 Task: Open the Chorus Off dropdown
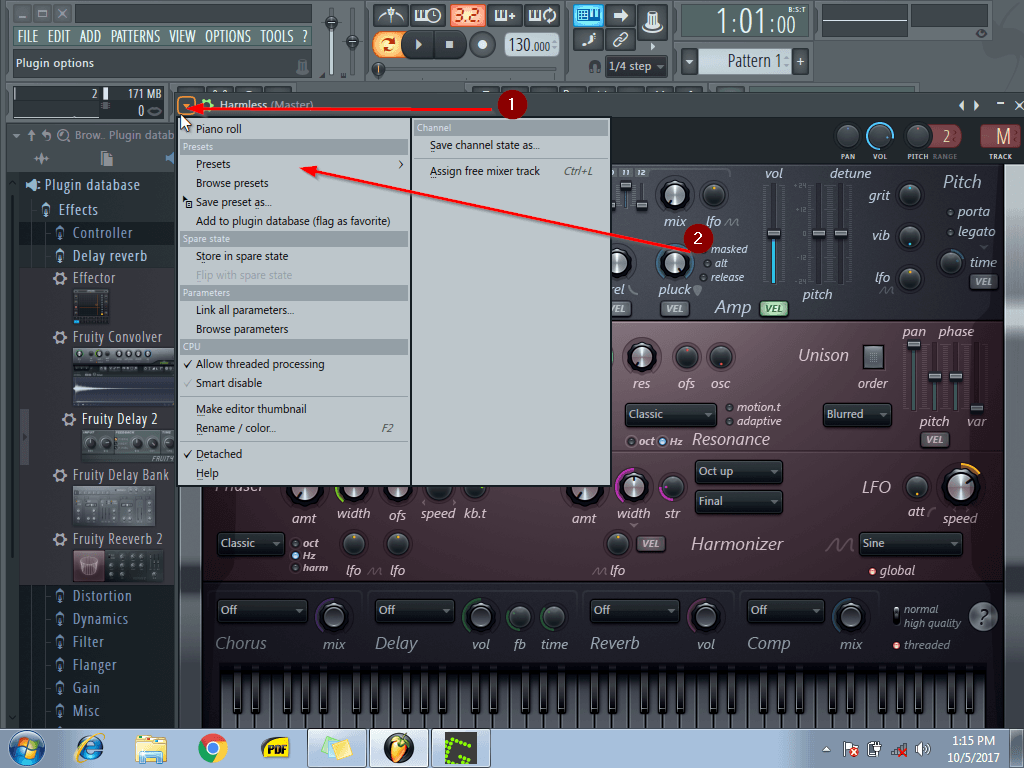click(262, 610)
